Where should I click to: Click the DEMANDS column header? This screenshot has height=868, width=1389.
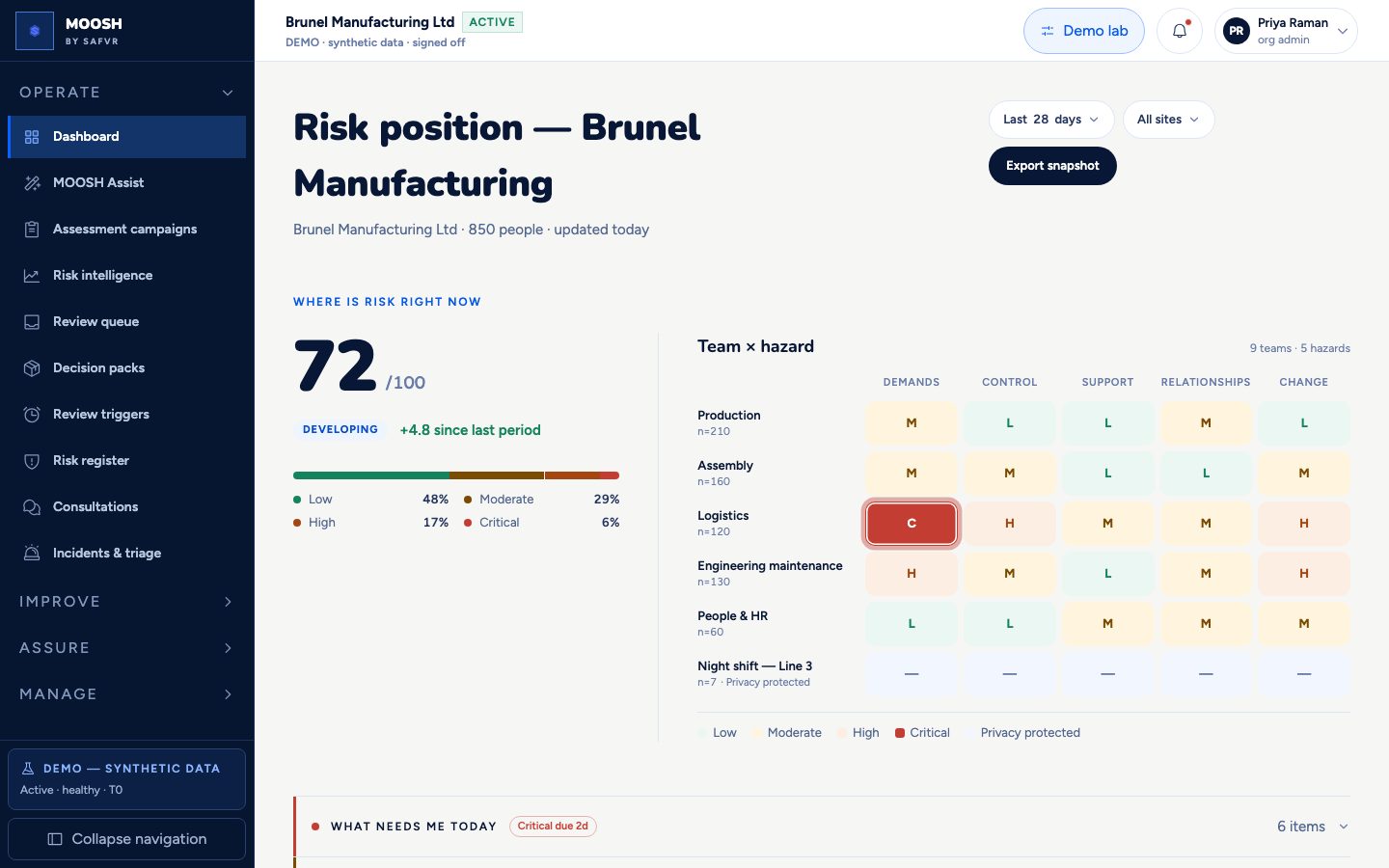pyautogui.click(x=912, y=383)
